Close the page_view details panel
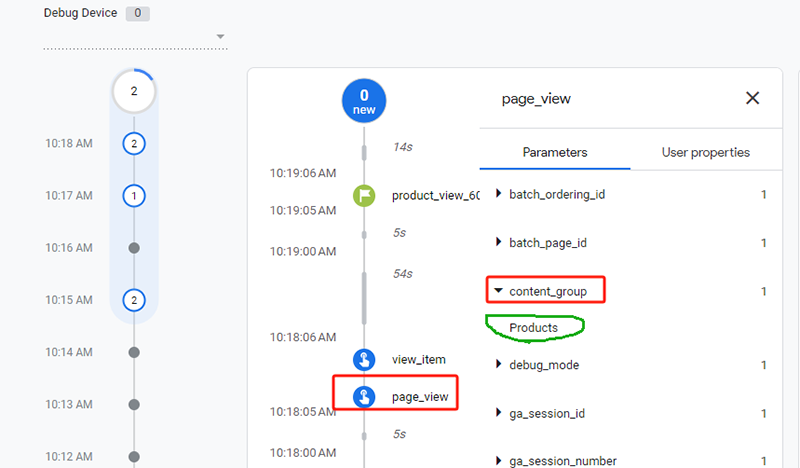800x468 pixels. pos(753,98)
